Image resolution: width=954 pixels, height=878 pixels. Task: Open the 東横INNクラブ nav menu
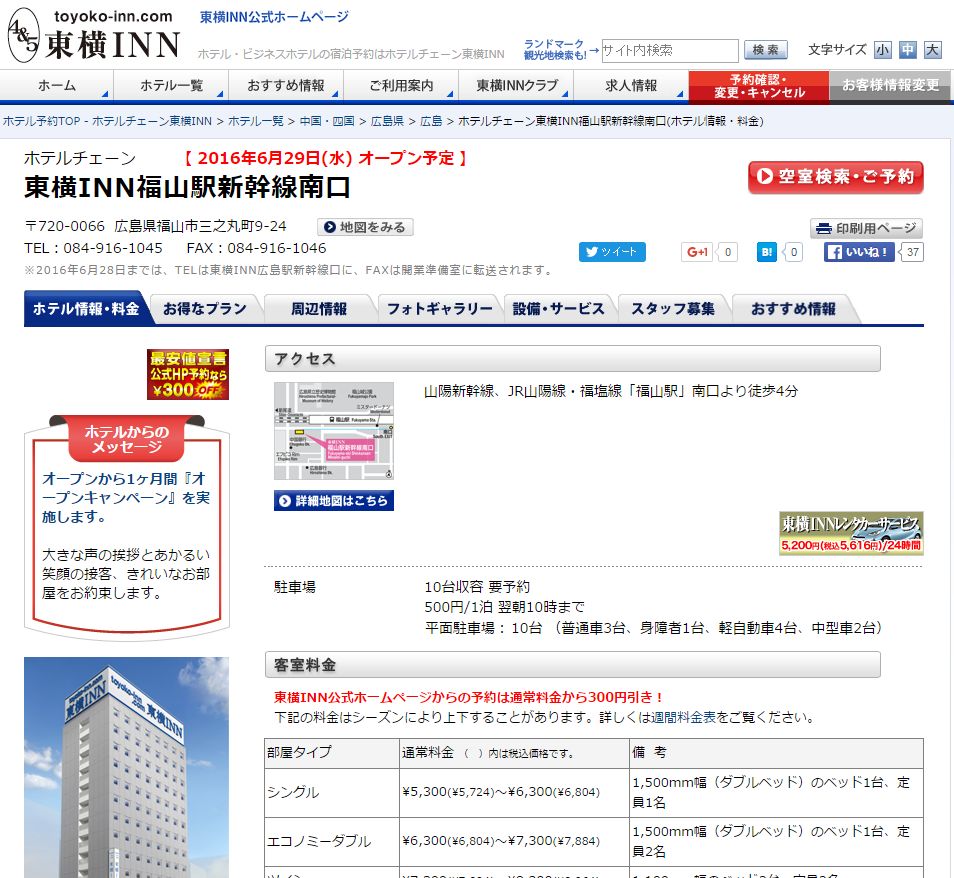(516, 85)
